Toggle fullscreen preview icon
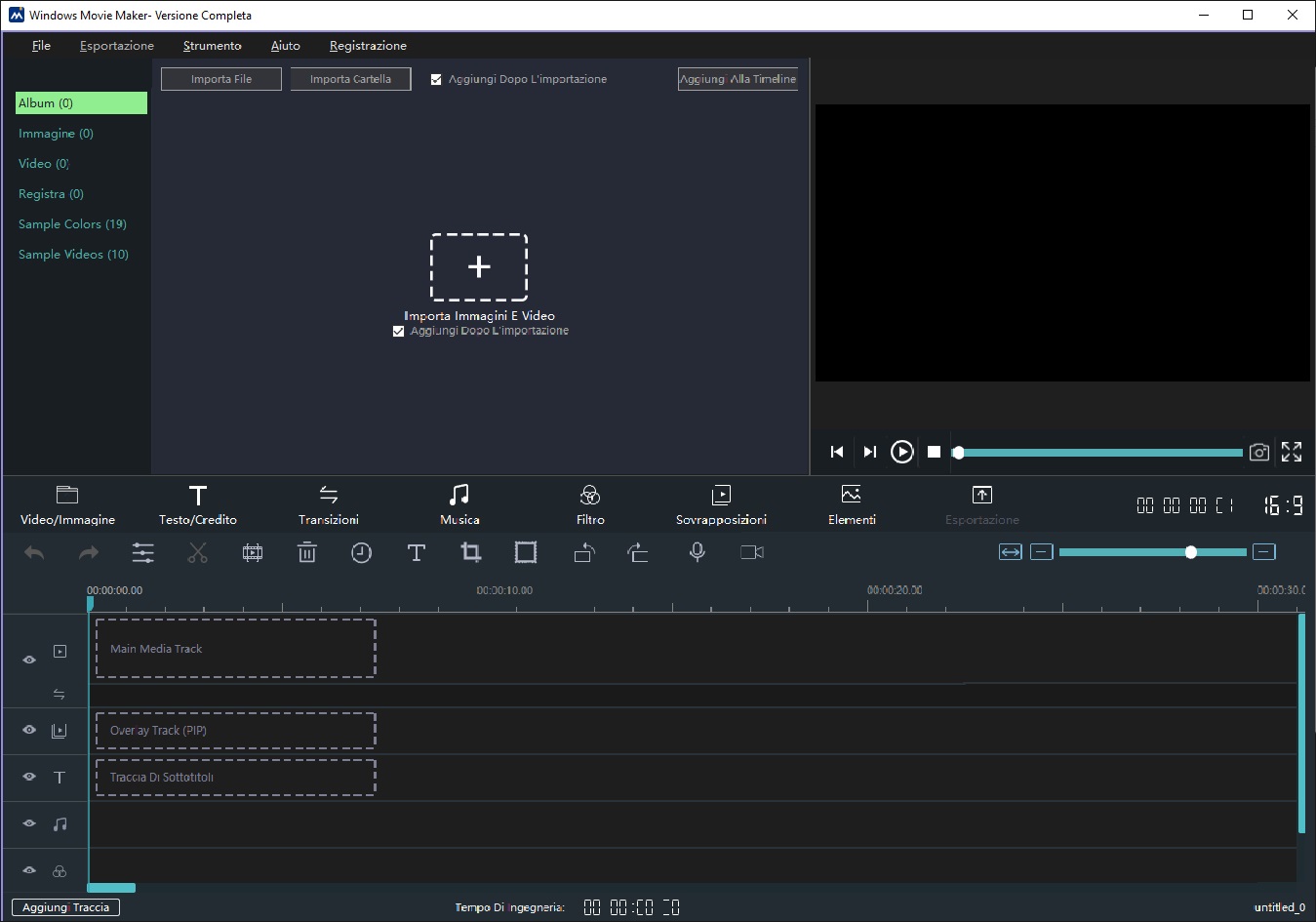Screen dimensions: 1316x922 (x=1292, y=452)
